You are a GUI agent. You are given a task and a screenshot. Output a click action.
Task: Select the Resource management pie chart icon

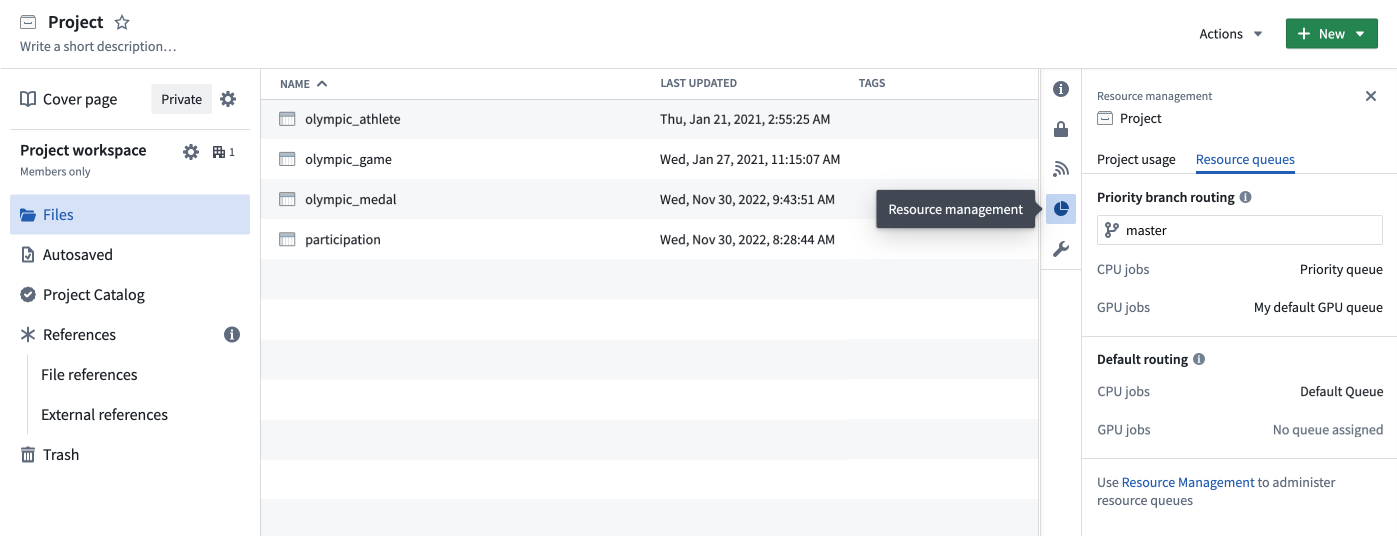tap(1061, 209)
